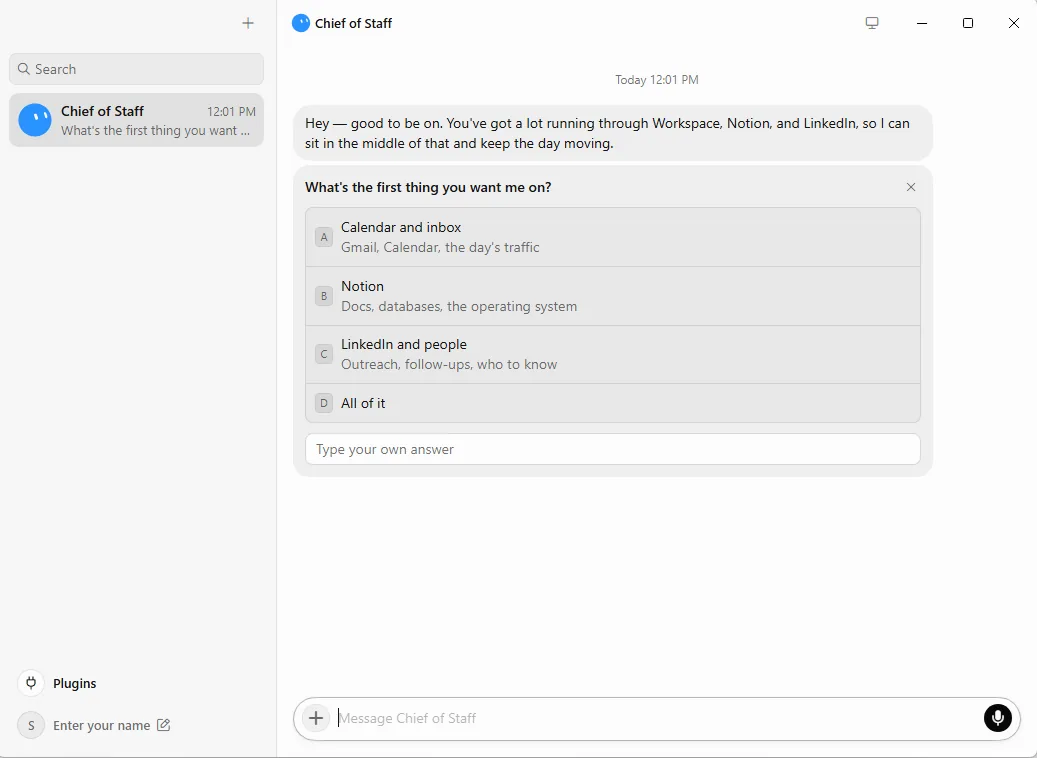Open the Chief of Staff conversation in sidebar
Viewport: 1037px width, 758px height.
136,120
